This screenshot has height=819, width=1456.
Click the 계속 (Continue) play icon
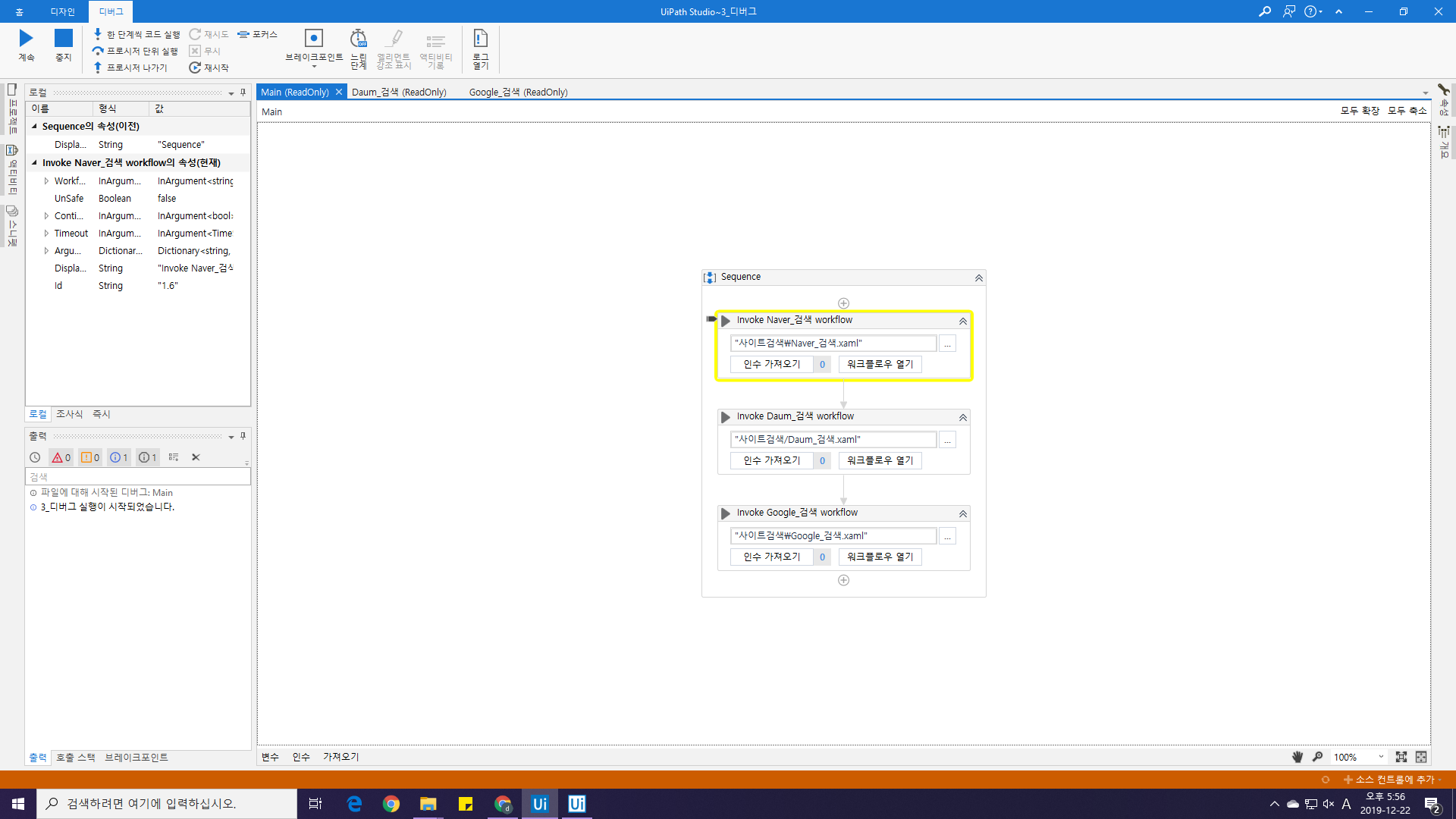point(27,38)
